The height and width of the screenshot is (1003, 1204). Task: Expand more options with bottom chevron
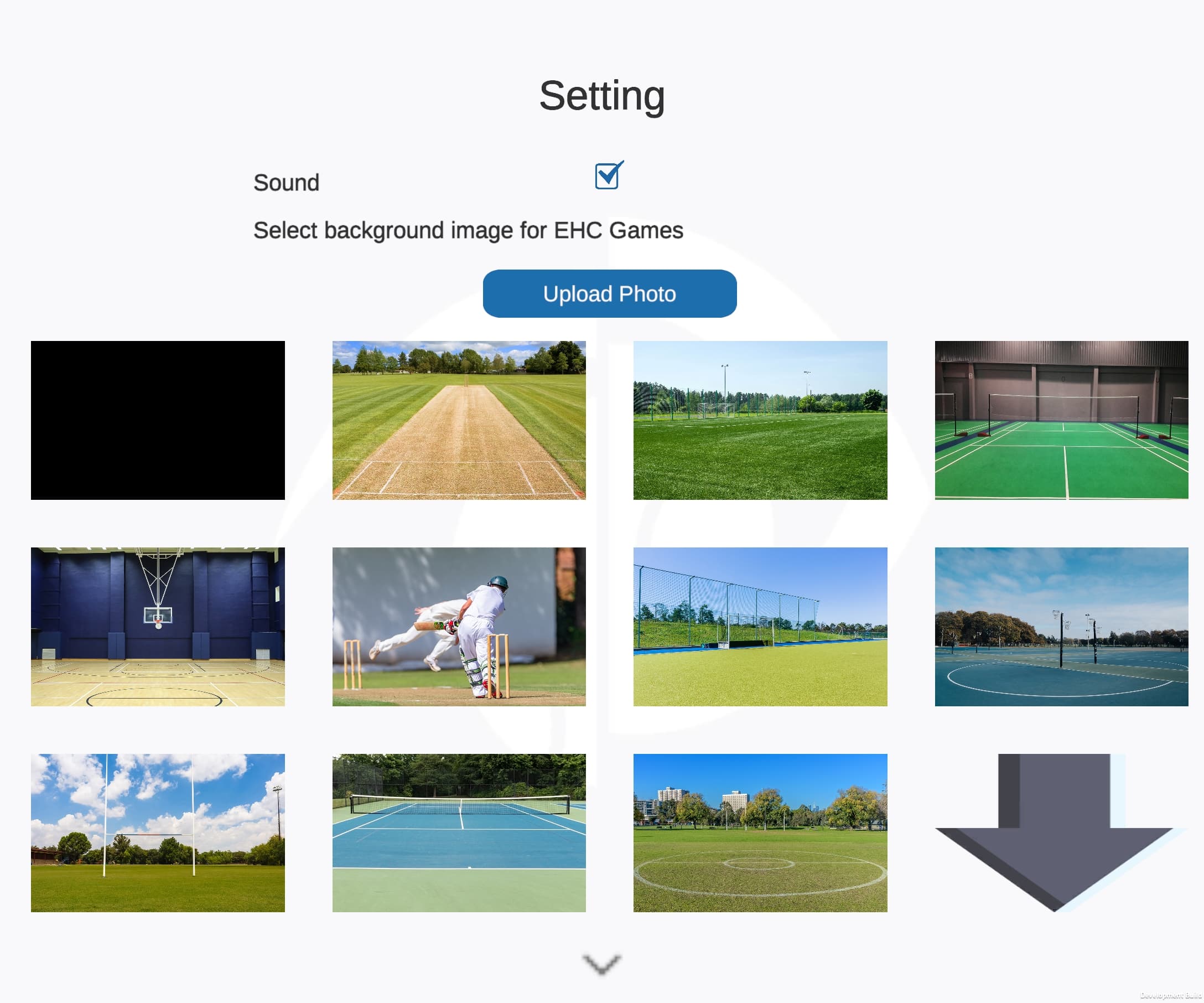pos(601,965)
